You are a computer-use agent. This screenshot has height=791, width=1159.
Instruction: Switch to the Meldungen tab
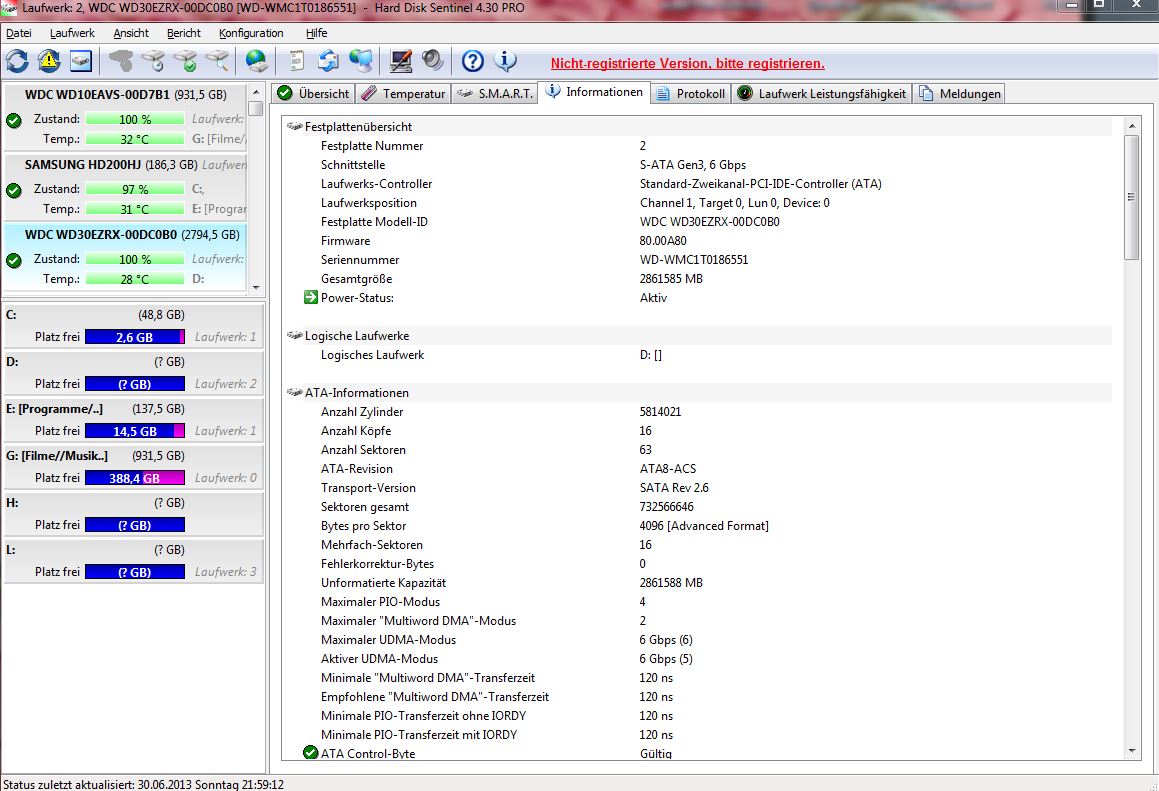pos(959,93)
